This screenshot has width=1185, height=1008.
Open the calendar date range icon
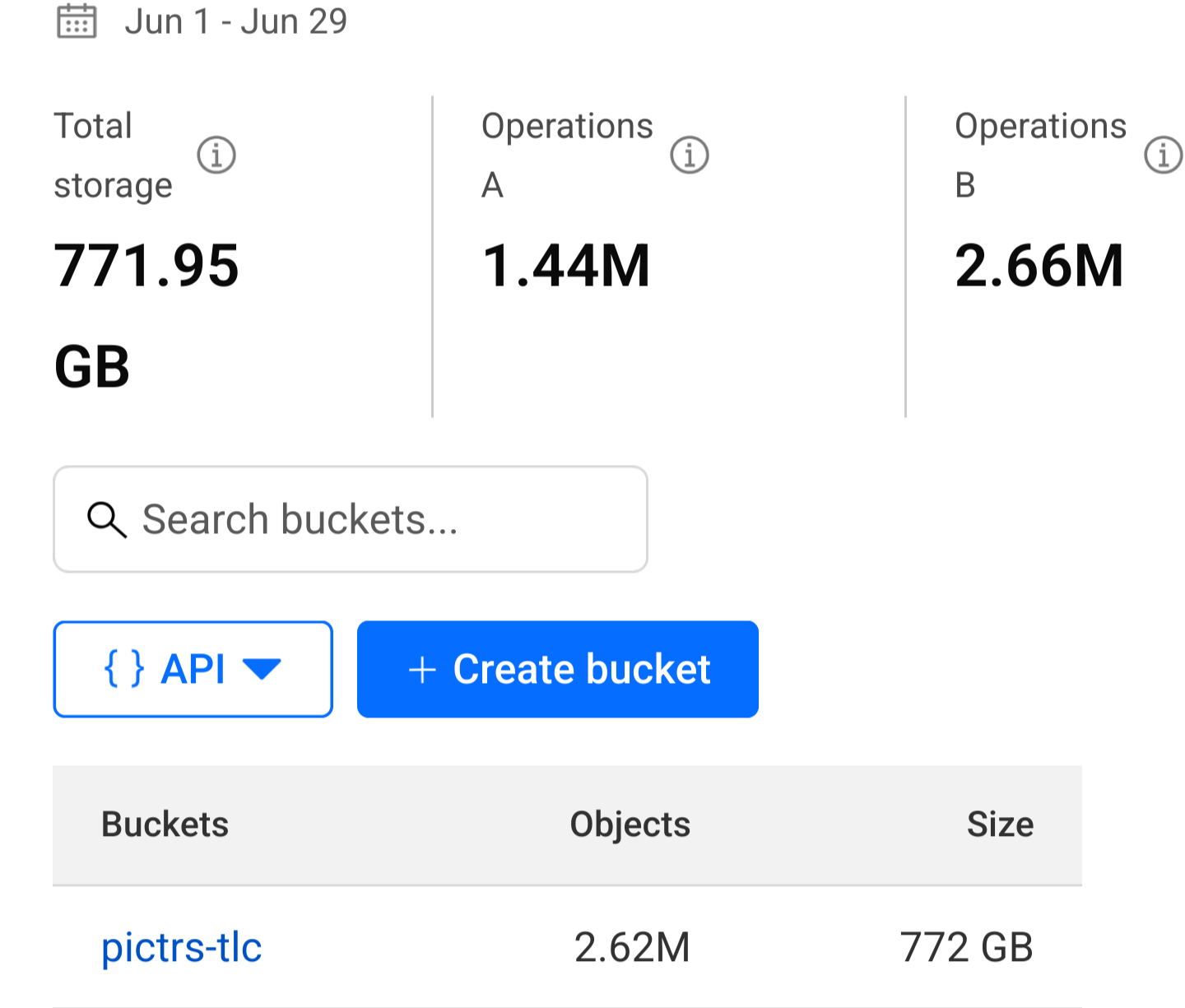point(77,21)
